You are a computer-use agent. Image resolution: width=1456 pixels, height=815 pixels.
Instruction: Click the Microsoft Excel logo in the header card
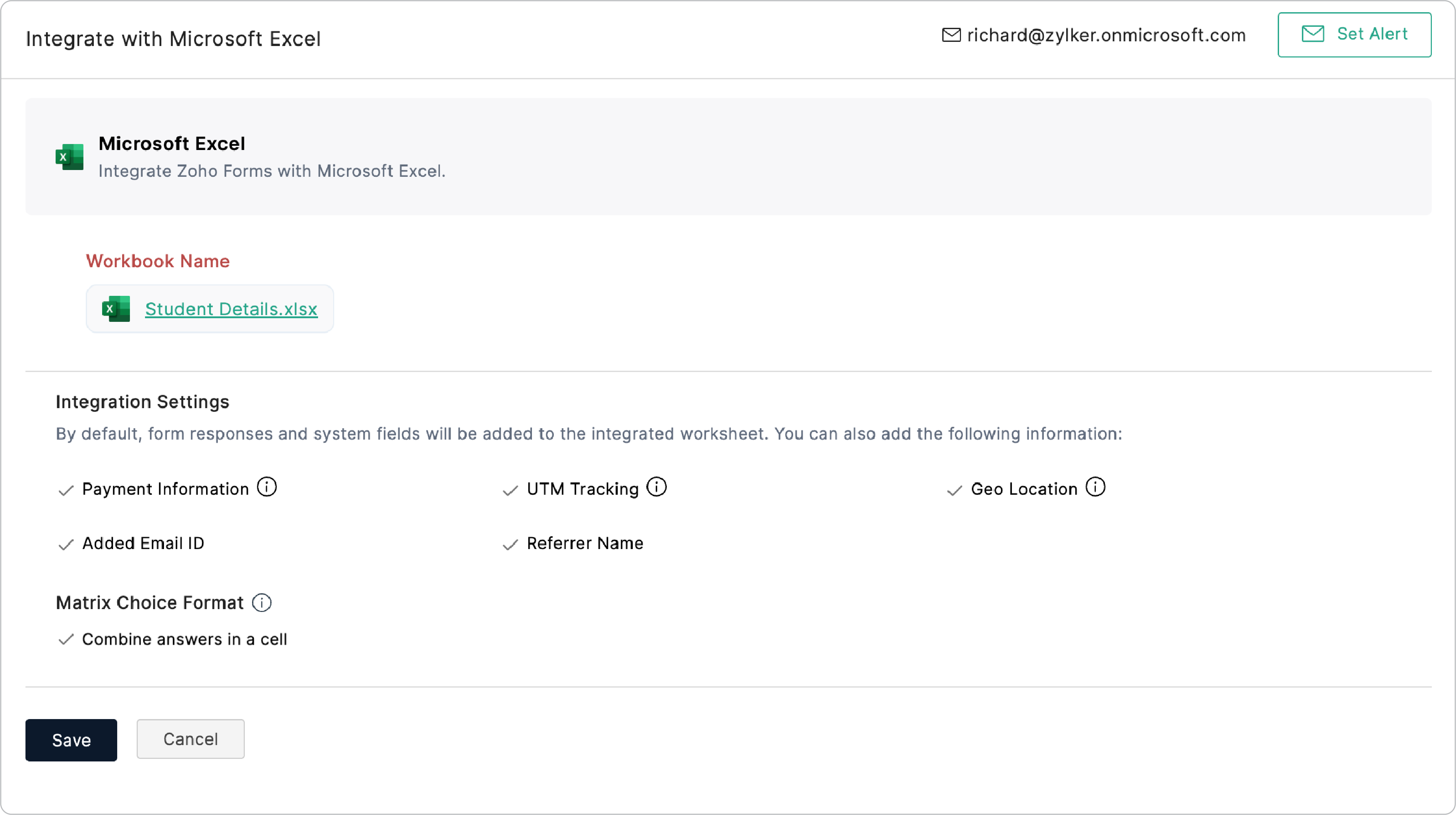(70, 157)
